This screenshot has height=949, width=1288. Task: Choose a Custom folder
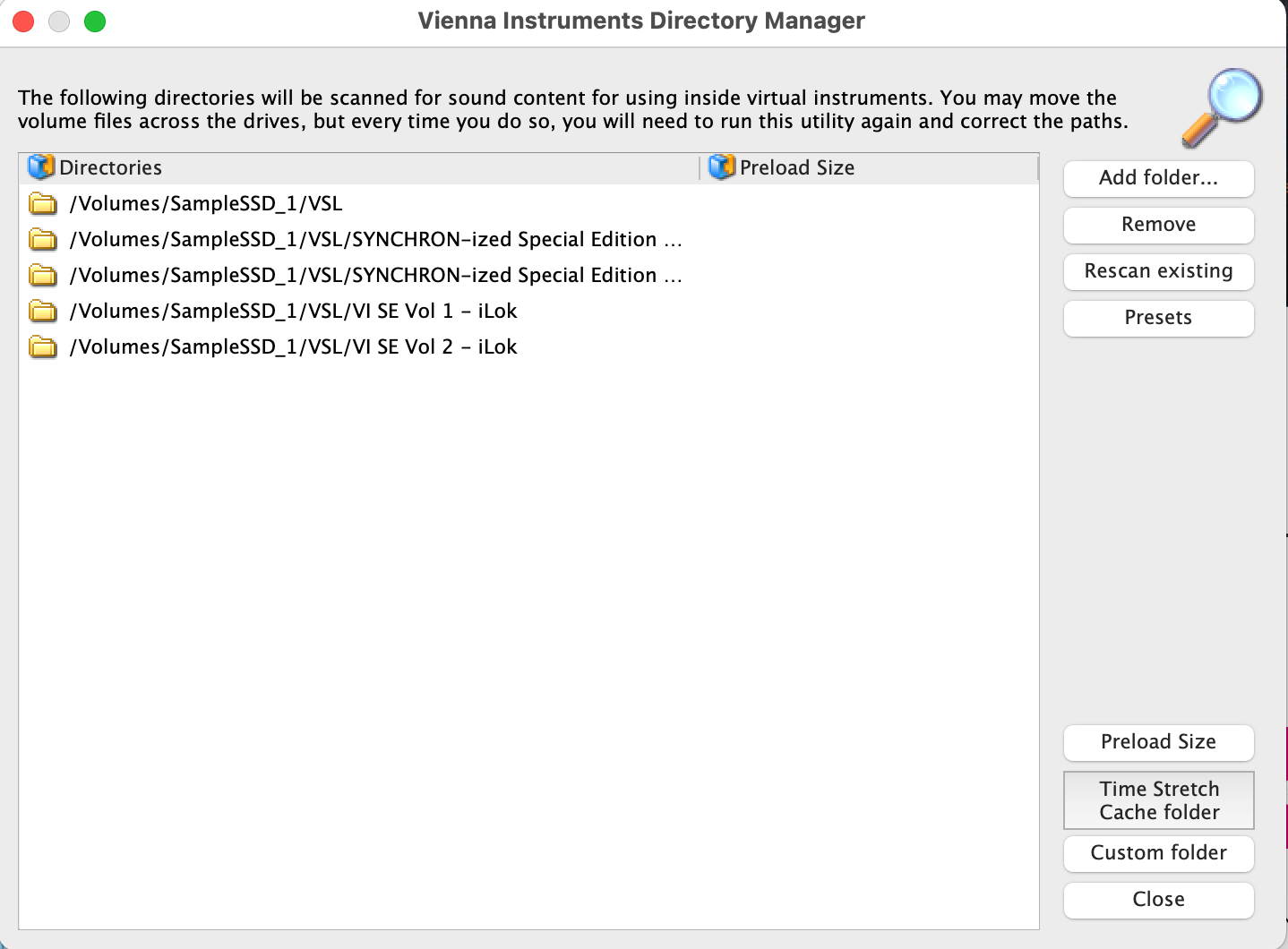[x=1158, y=853]
